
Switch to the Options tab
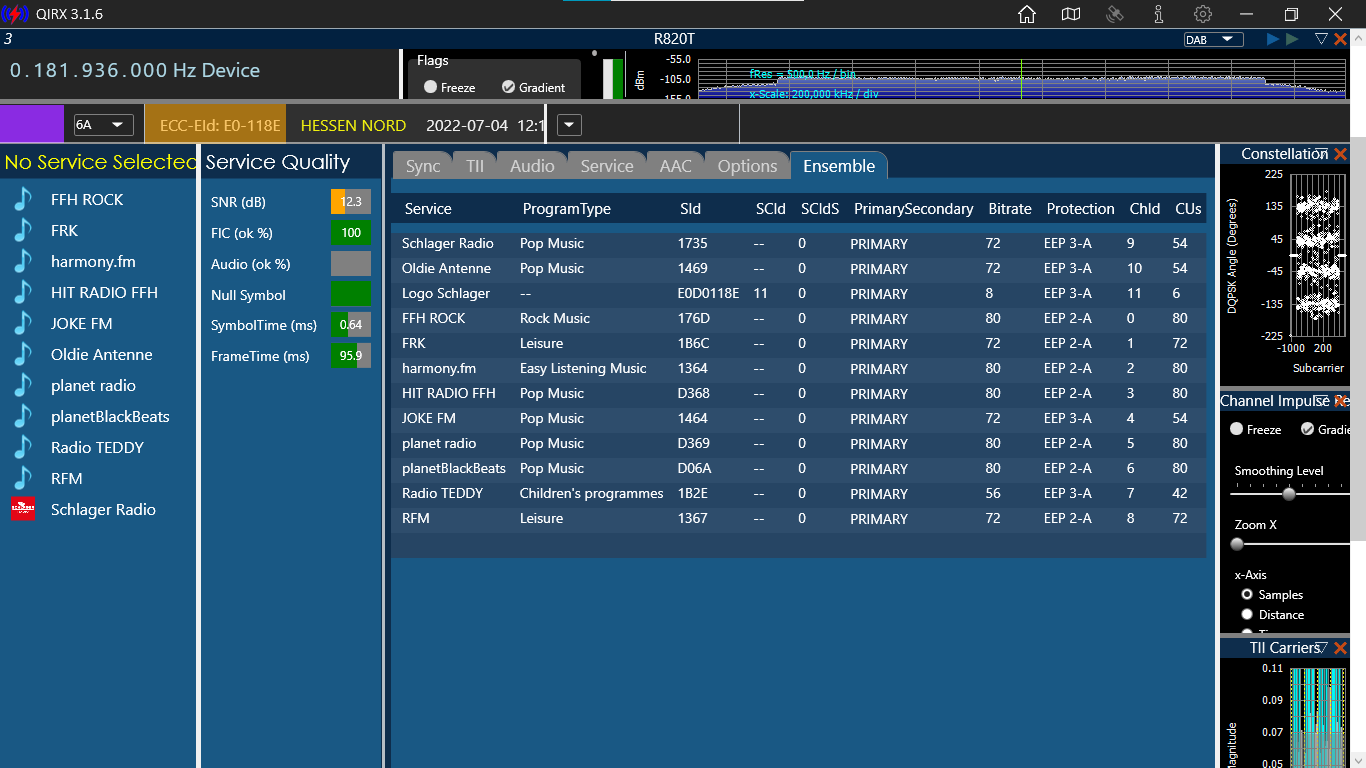747,166
